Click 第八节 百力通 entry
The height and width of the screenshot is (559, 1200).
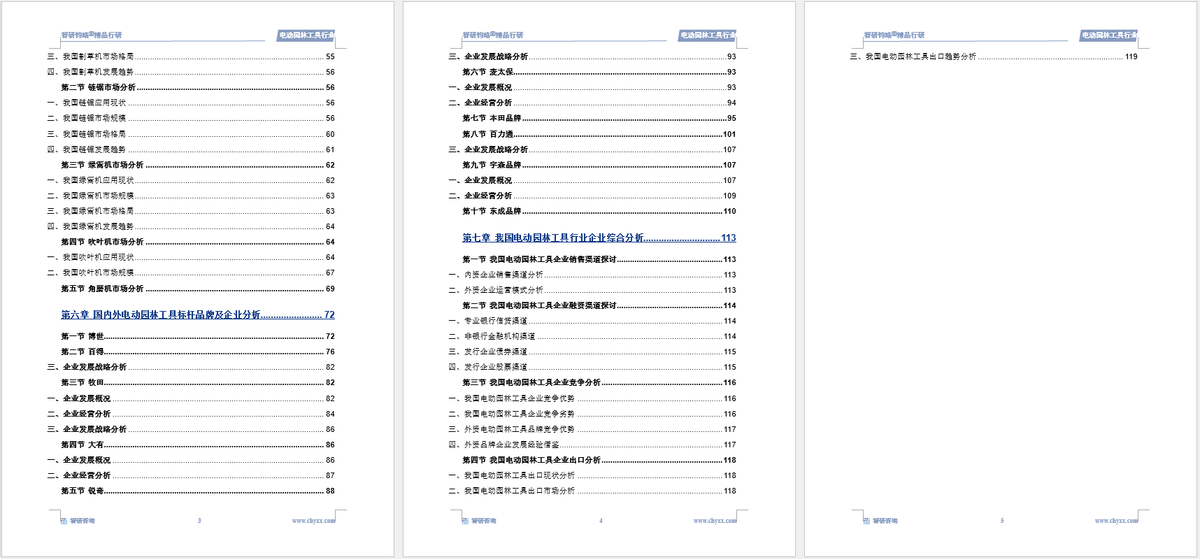599,133
